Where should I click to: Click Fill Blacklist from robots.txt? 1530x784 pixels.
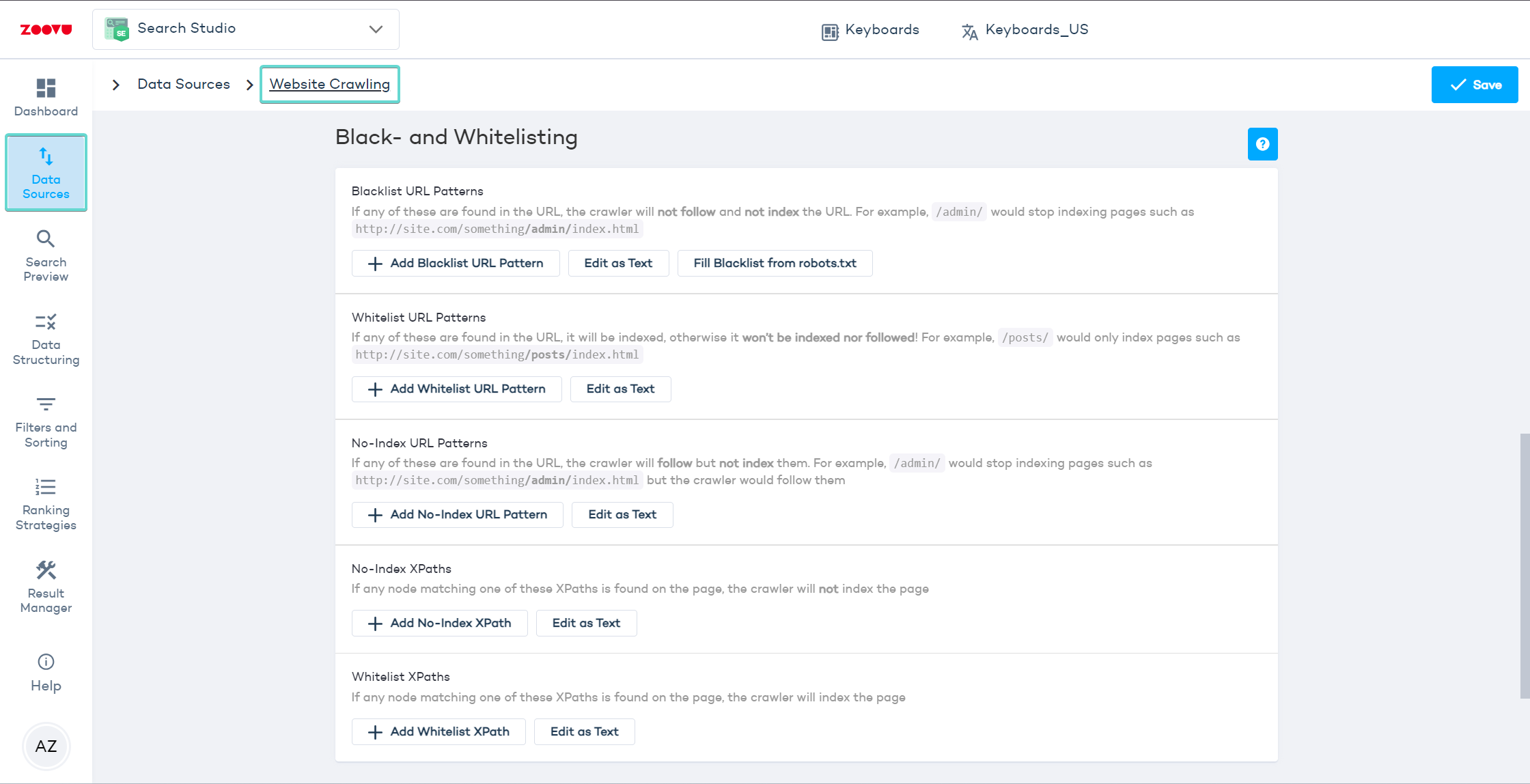pyautogui.click(x=775, y=263)
